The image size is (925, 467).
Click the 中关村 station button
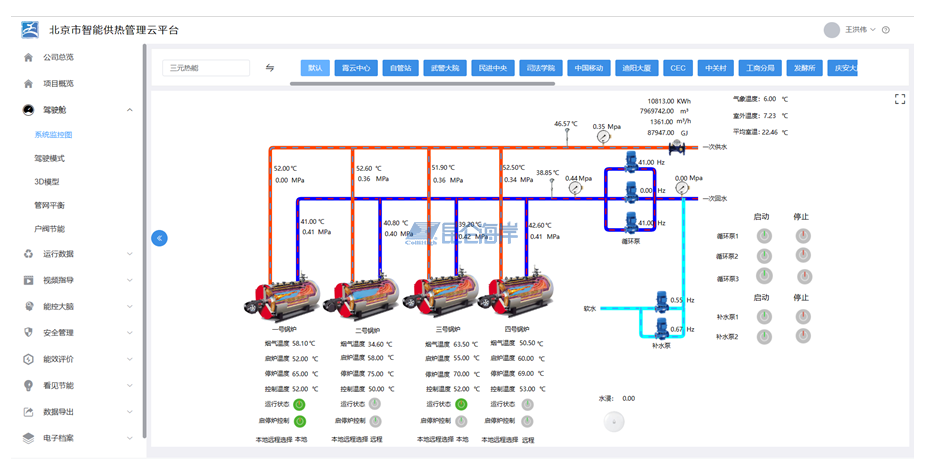[715, 68]
